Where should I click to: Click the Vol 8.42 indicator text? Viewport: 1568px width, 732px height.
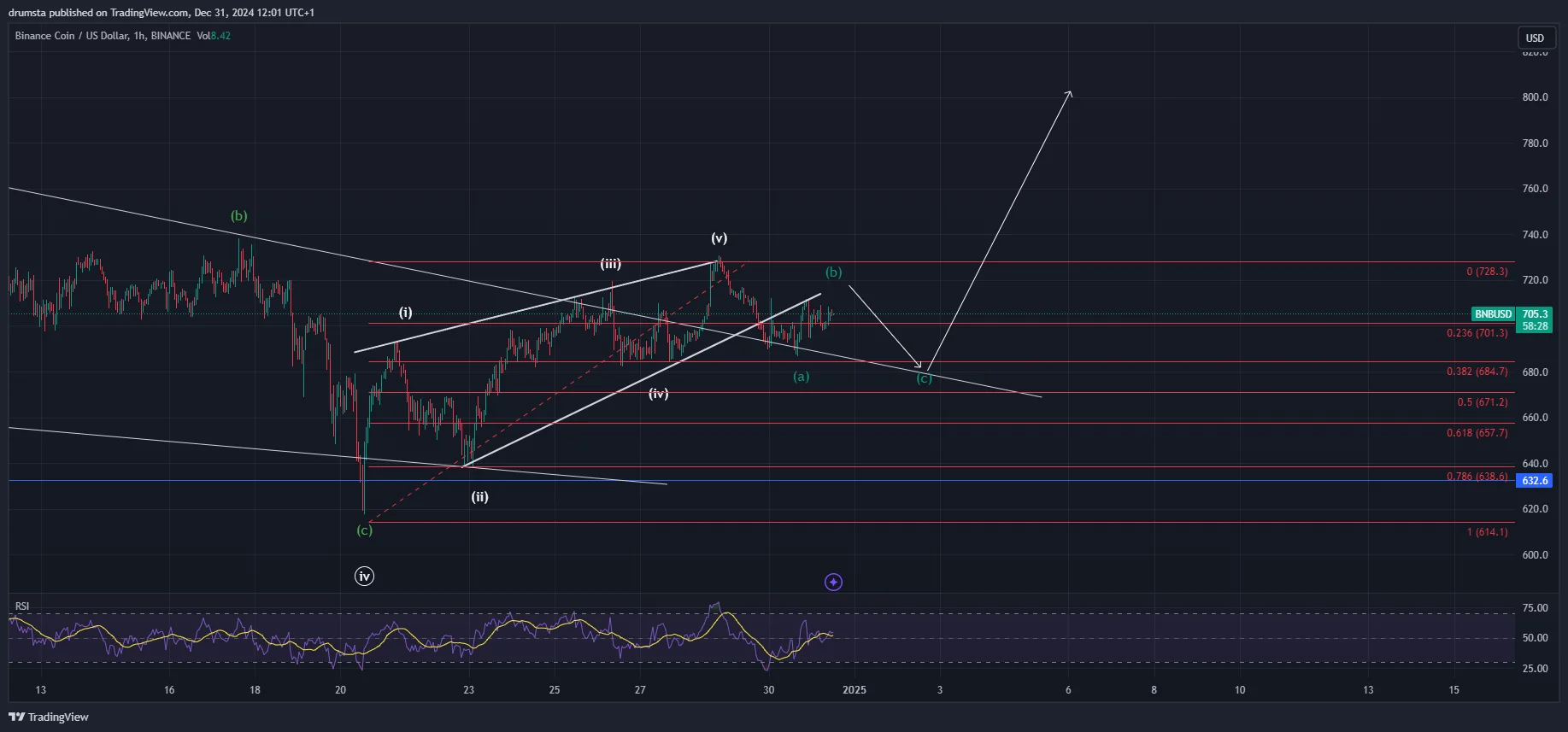click(x=214, y=36)
